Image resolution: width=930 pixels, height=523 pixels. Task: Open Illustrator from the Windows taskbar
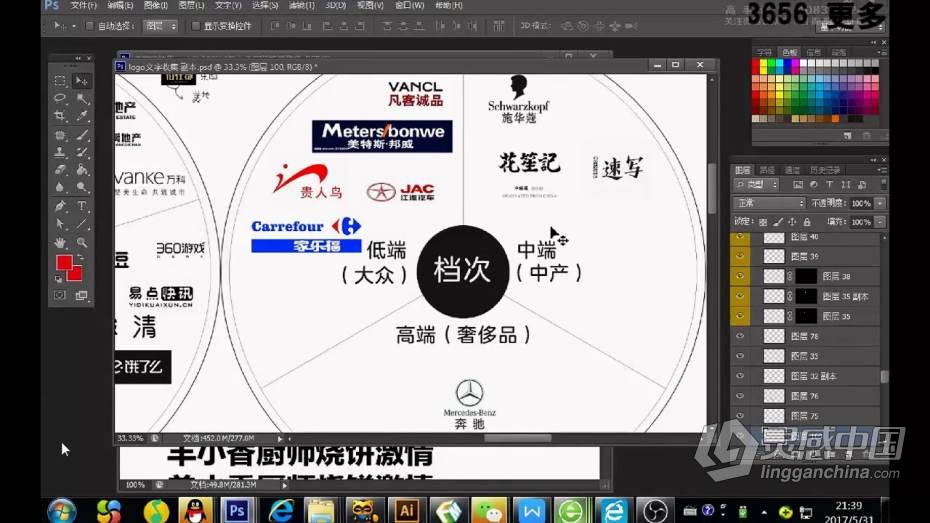point(406,511)
